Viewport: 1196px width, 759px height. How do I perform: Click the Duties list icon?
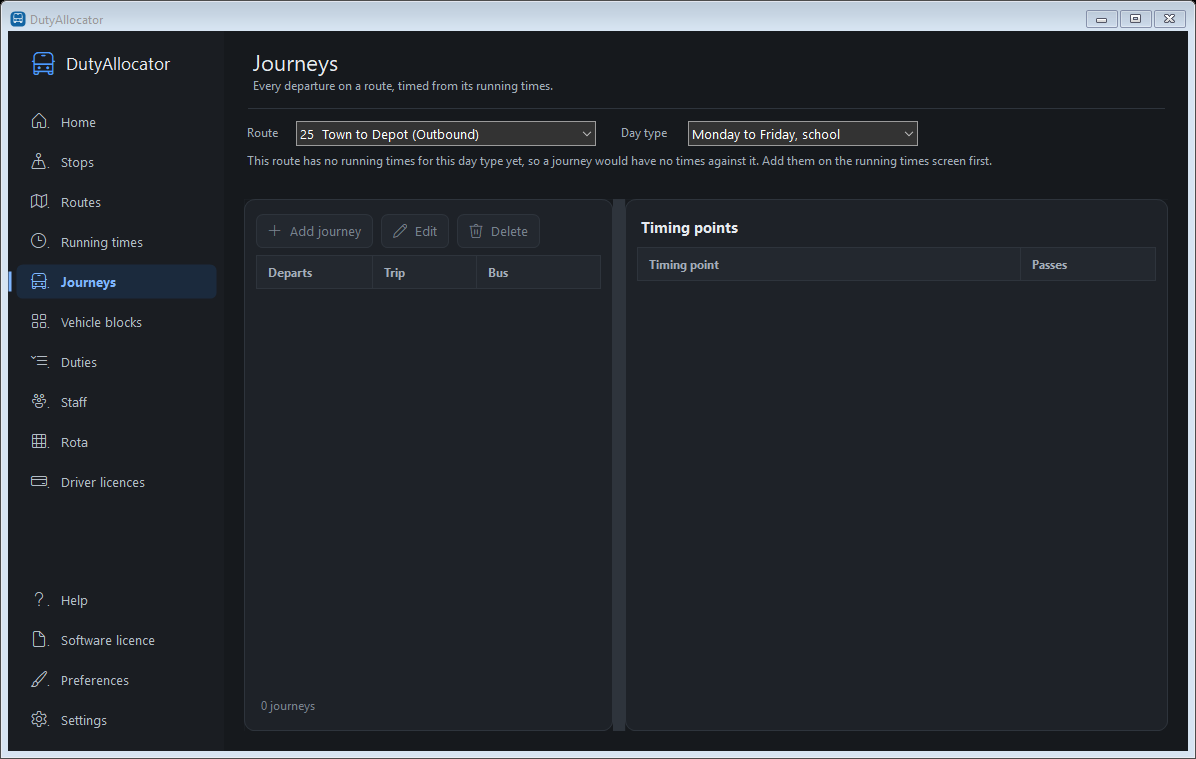(40, 362)
